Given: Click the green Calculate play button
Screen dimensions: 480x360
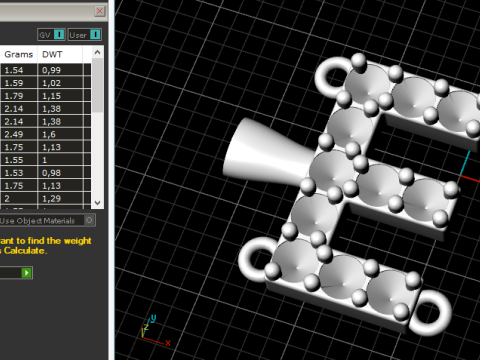Looking at the screenshot, I should pos(27,273).
